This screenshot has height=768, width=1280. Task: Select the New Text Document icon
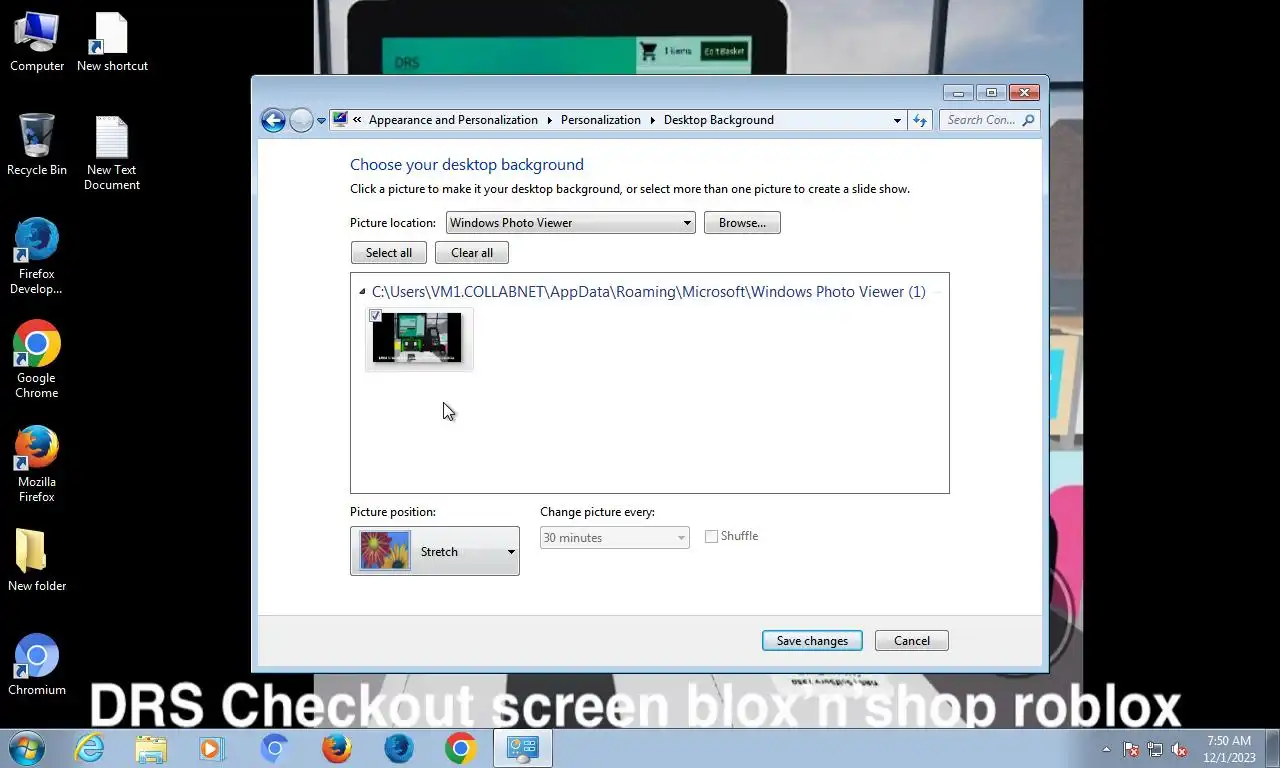(x=112, y=153)
